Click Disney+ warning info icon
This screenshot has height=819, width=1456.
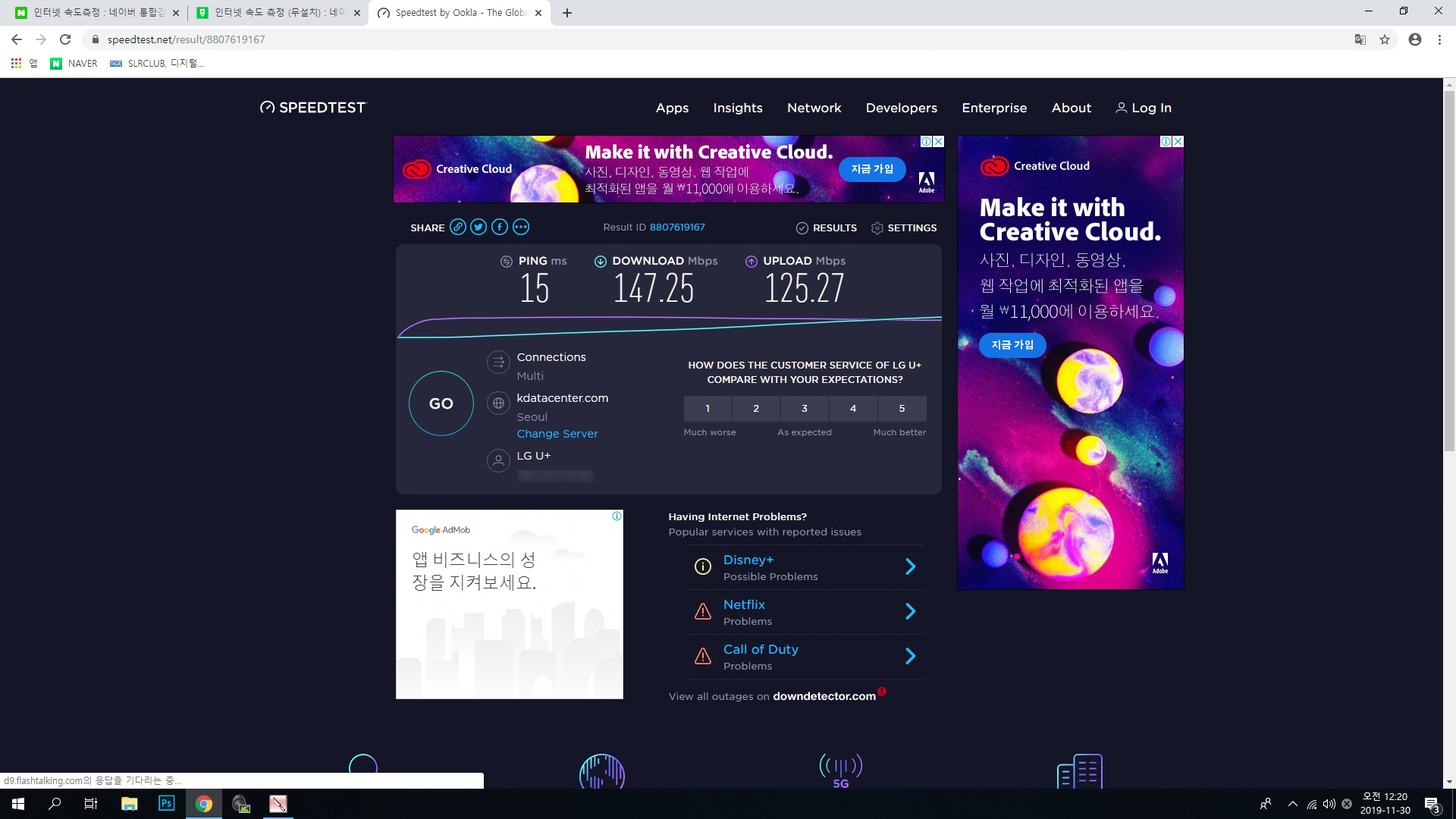[x=703, y=566]
